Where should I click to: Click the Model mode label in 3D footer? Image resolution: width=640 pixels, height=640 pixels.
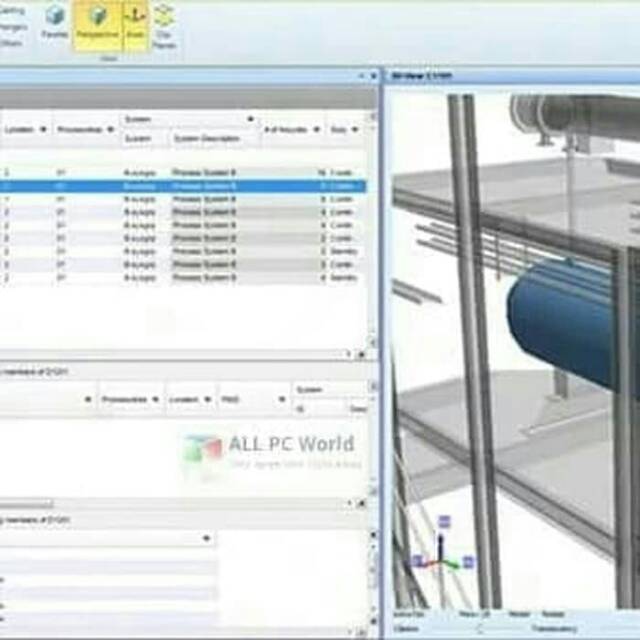coord(519,614)
